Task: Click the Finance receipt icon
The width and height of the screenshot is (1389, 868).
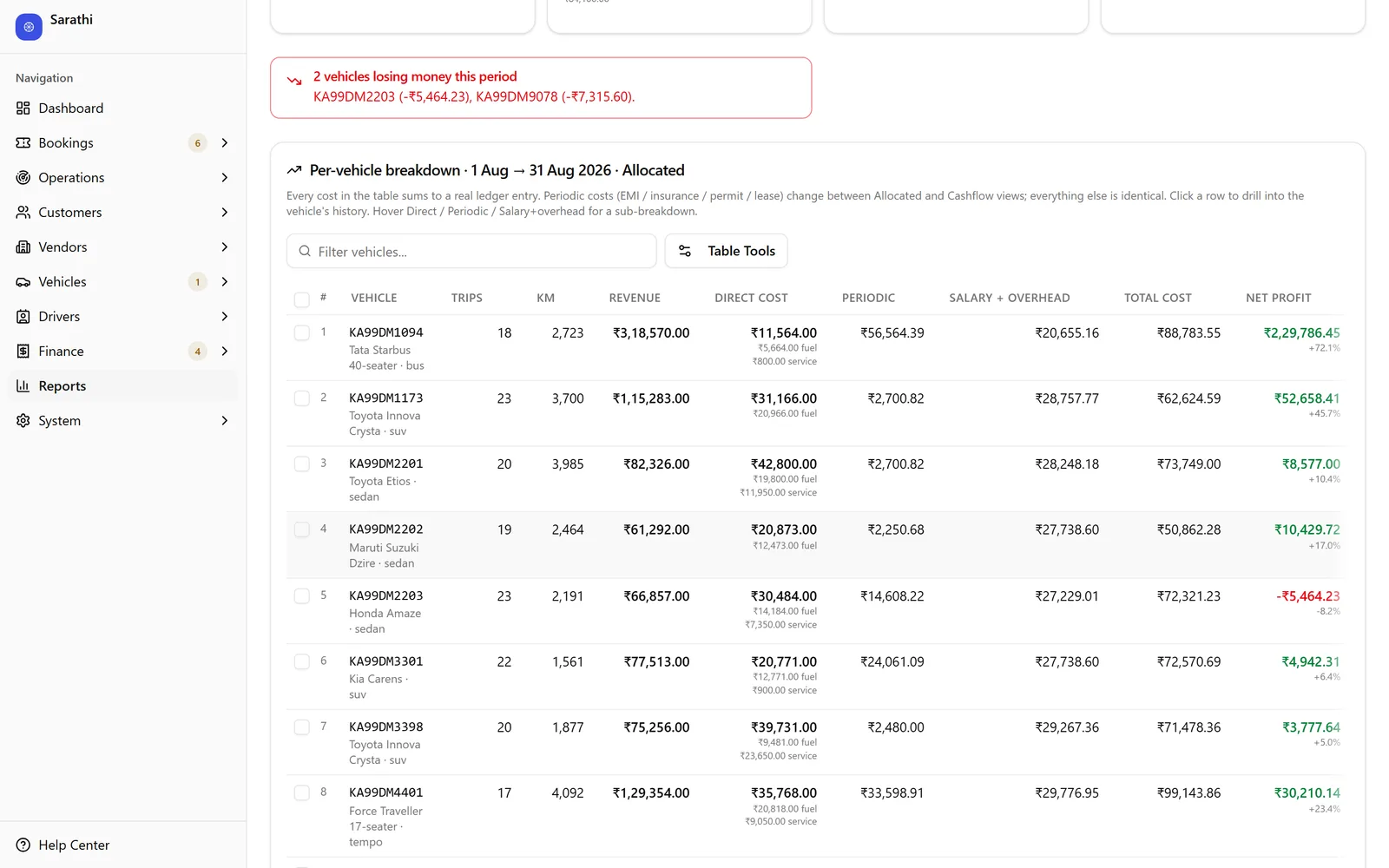Action: tap(23, 352)
